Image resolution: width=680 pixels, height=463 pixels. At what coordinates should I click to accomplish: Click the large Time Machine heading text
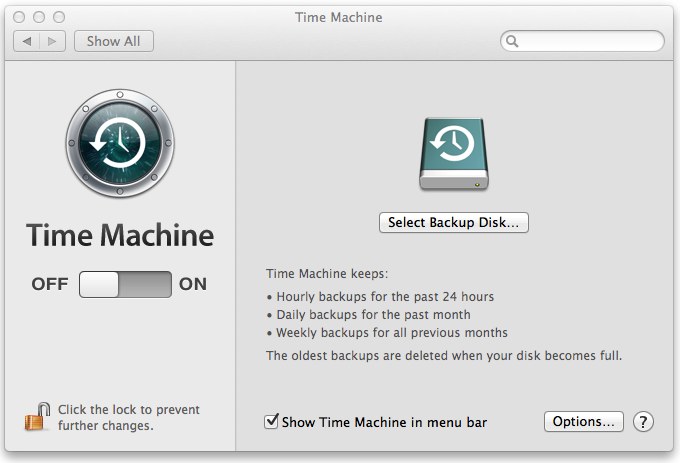[120, 235]
